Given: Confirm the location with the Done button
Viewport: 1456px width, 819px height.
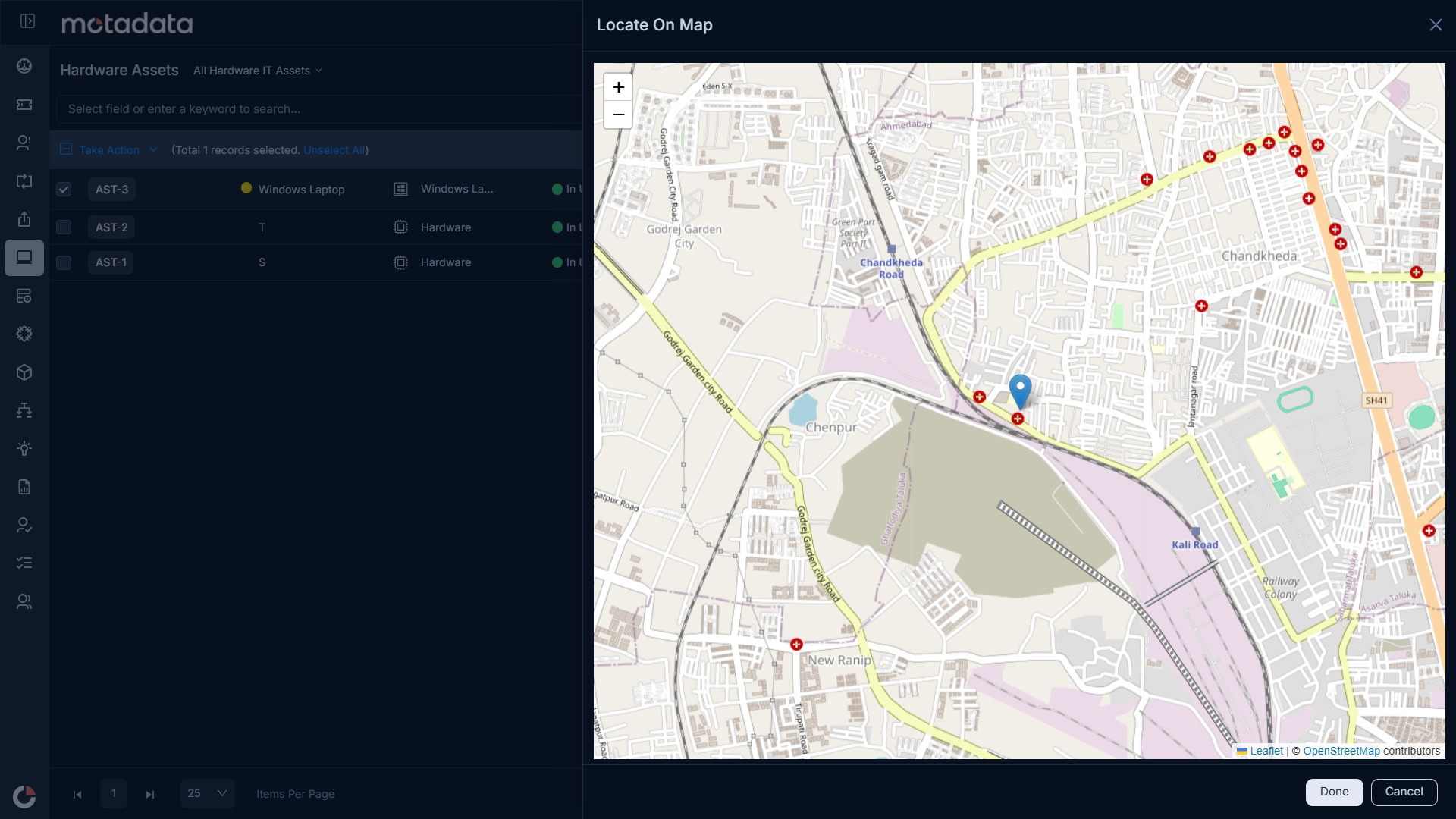Looking at the screenshot, I should pos(1334,792).
